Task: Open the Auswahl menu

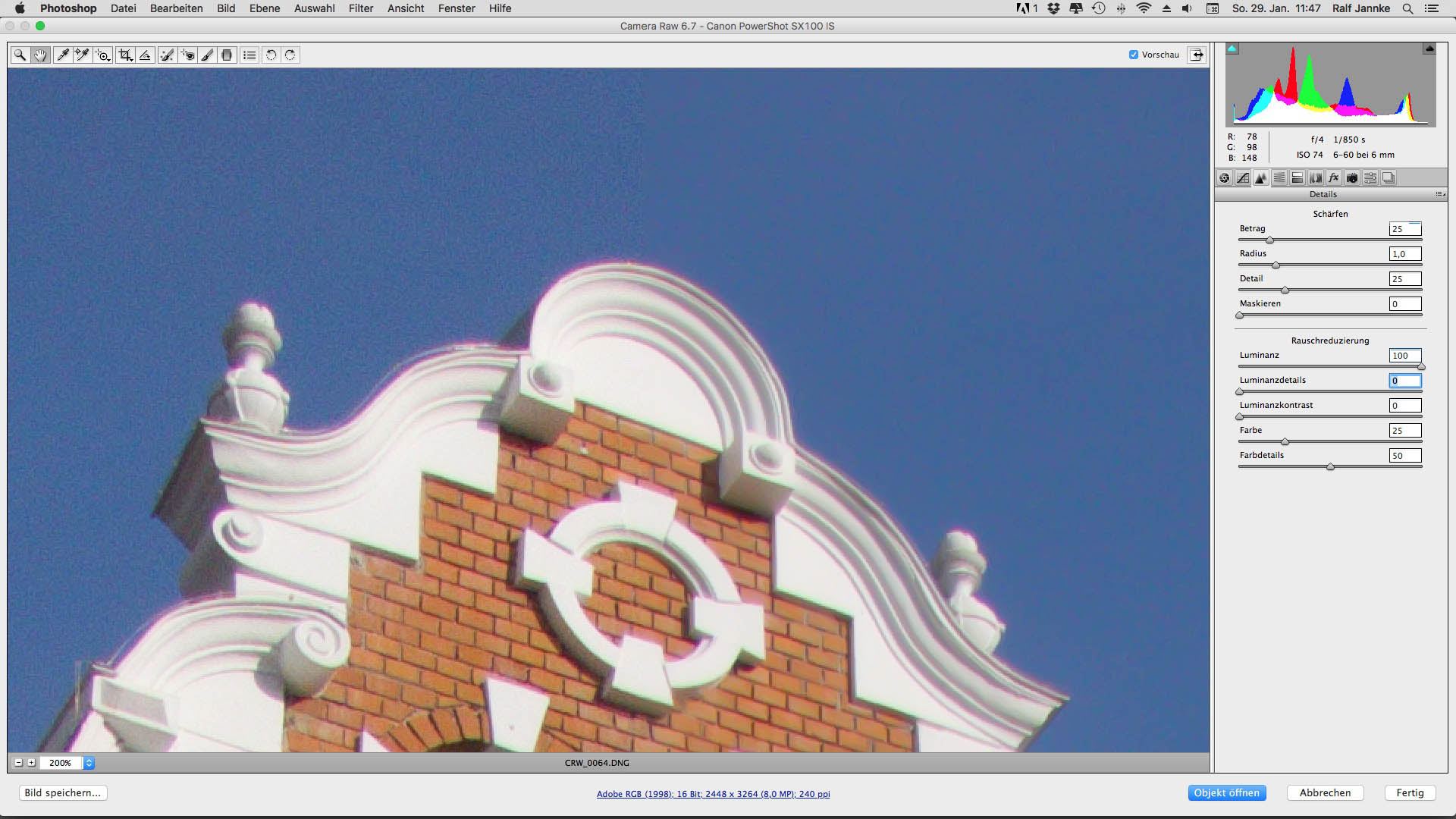Action: (x=315, y=8)
